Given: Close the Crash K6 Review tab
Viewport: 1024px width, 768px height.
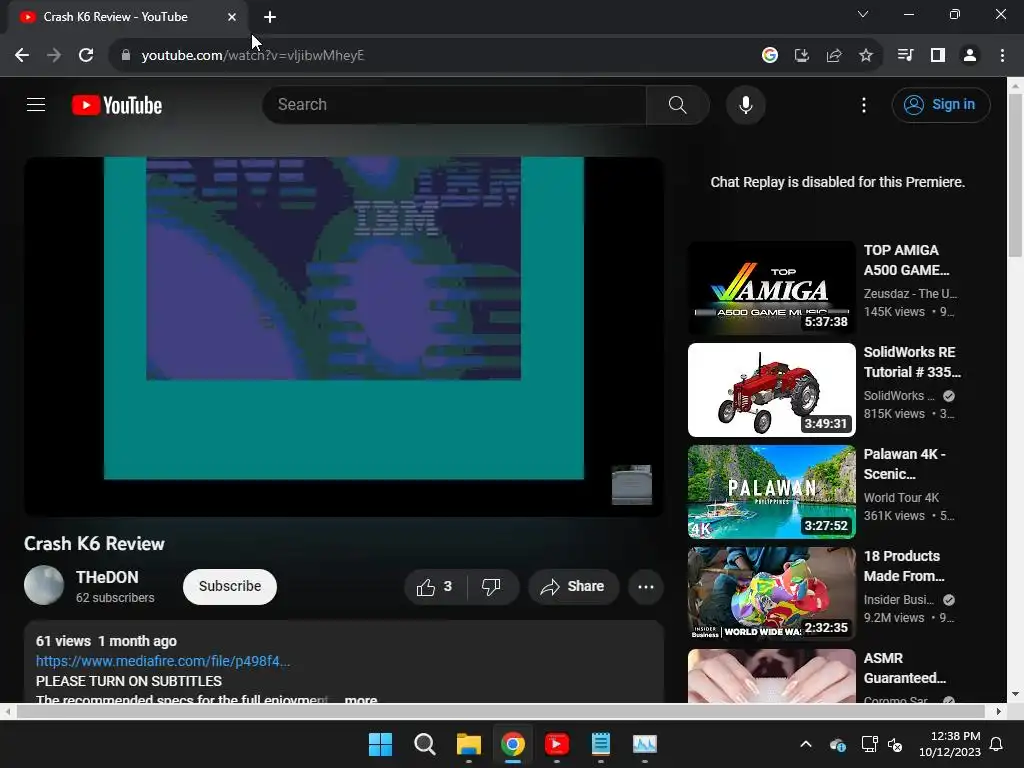Looking at the screenshot, I should (232, 17).
